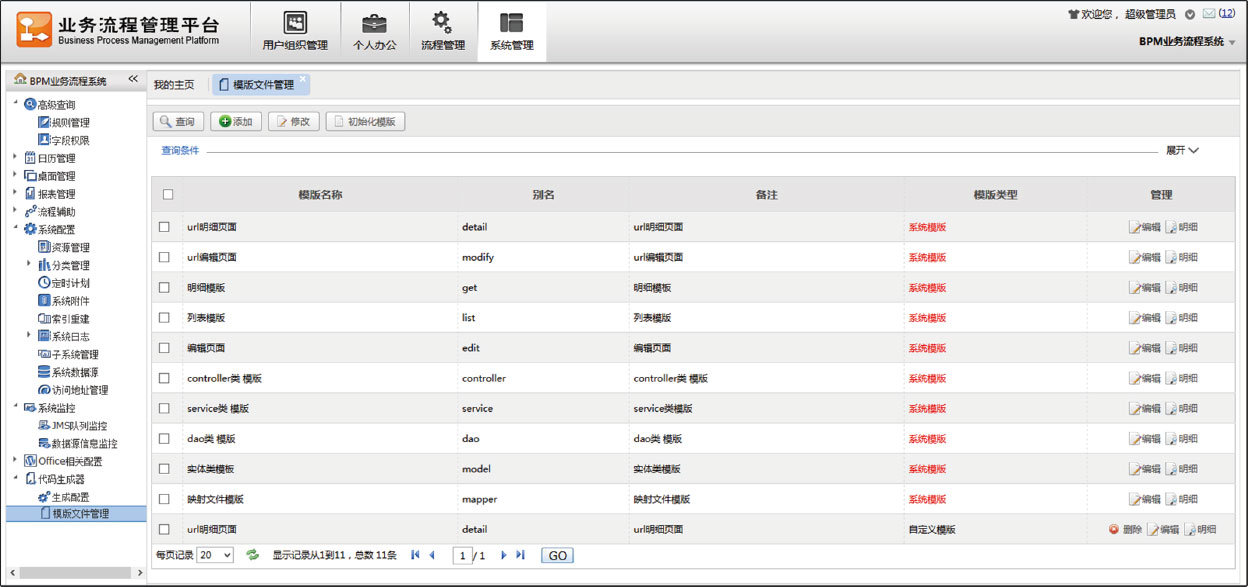Click the 初始化模版 button
The height and width of the screenshot is (587, 1248).
click(365, 122)
